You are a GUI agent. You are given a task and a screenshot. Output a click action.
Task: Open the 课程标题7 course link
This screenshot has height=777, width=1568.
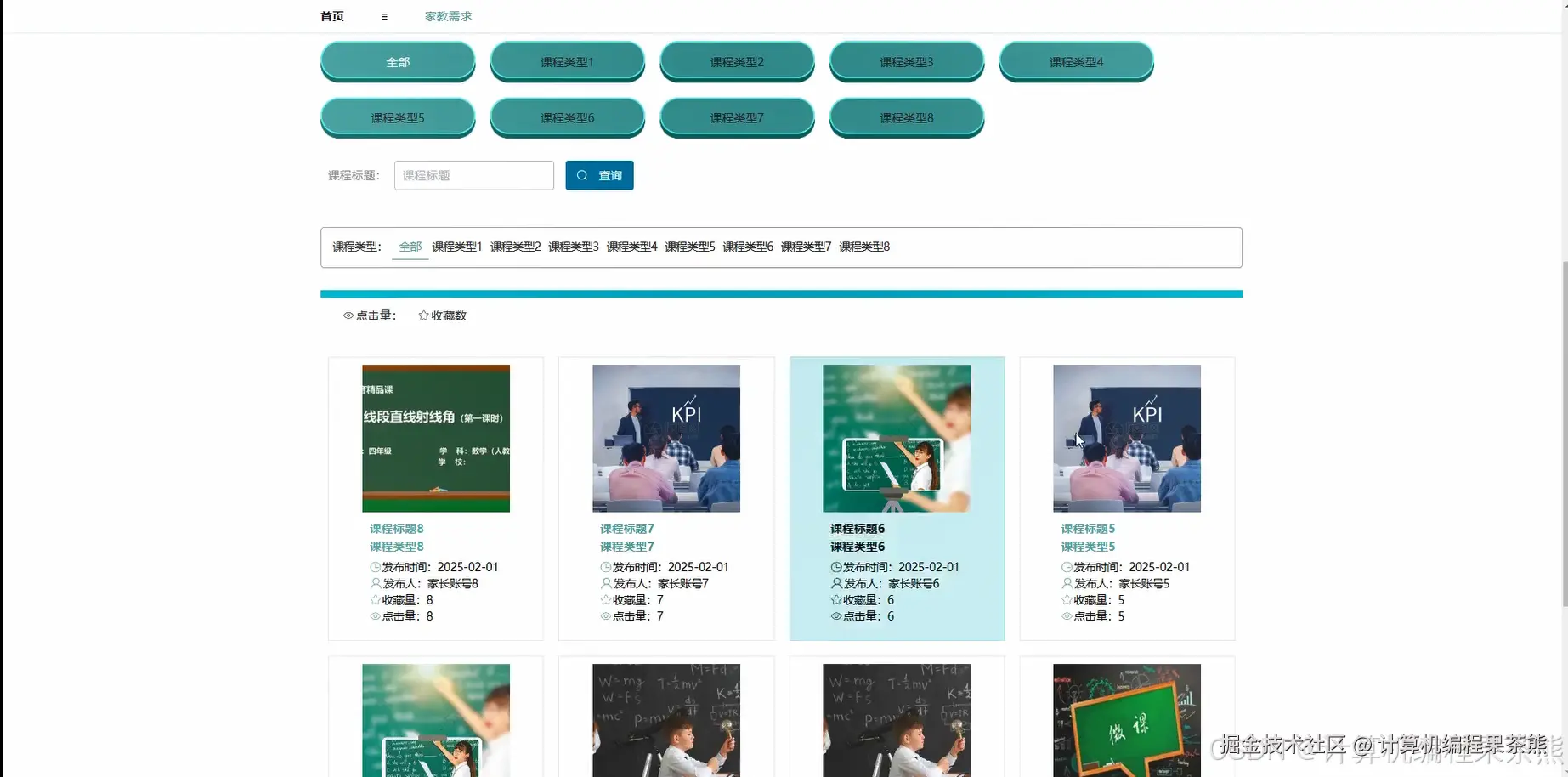tap(626, 528)
